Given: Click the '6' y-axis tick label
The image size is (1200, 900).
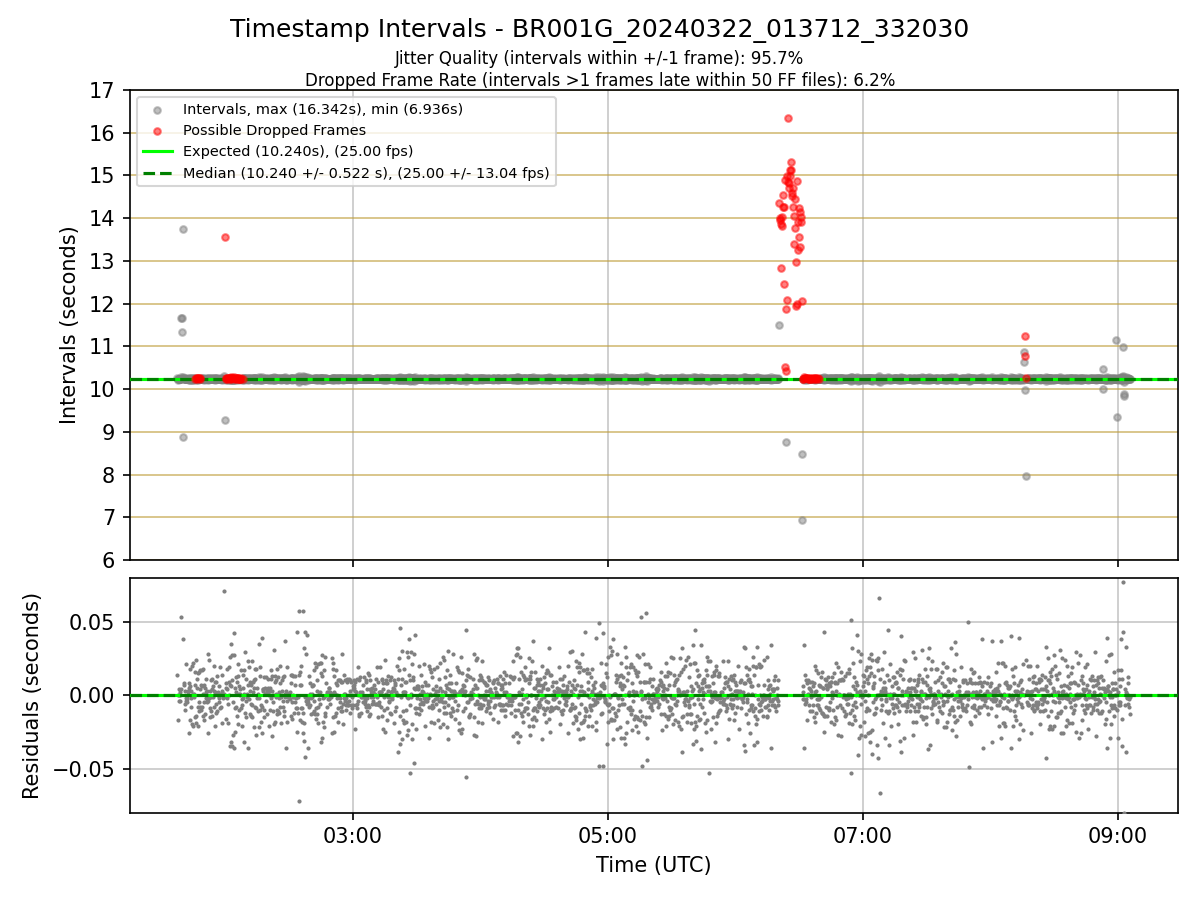Looking at the screenshot, I should click(x=109, y=560).
